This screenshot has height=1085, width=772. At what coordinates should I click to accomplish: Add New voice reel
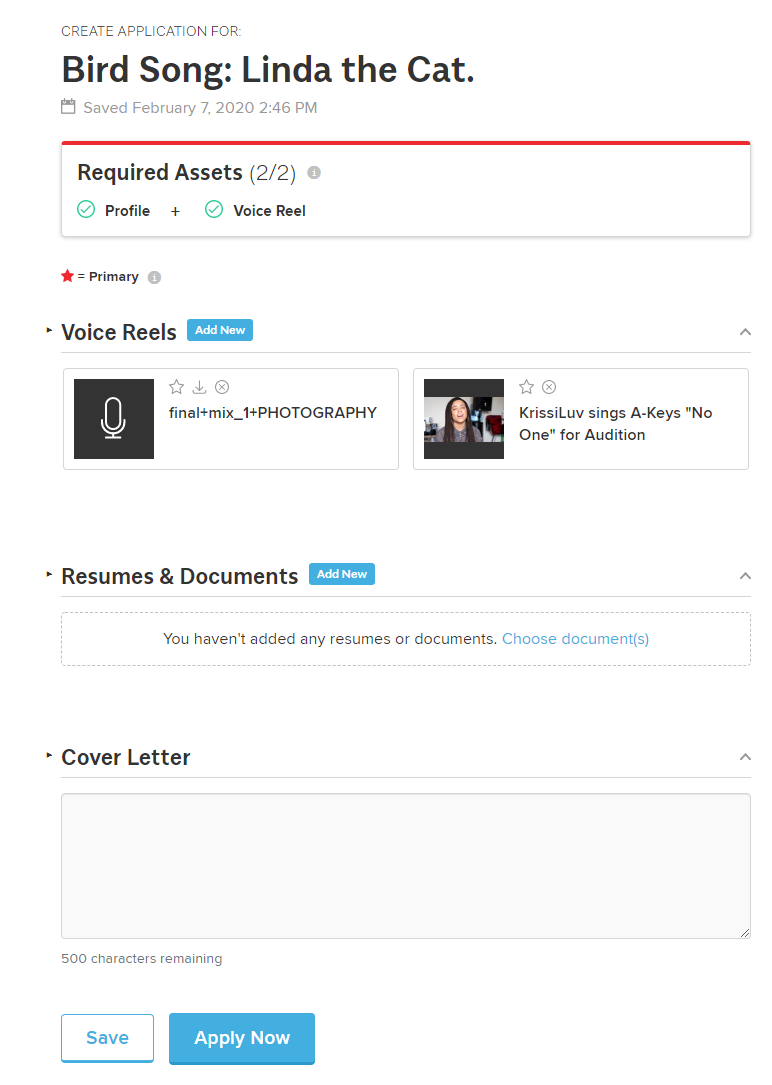(220, 330)
